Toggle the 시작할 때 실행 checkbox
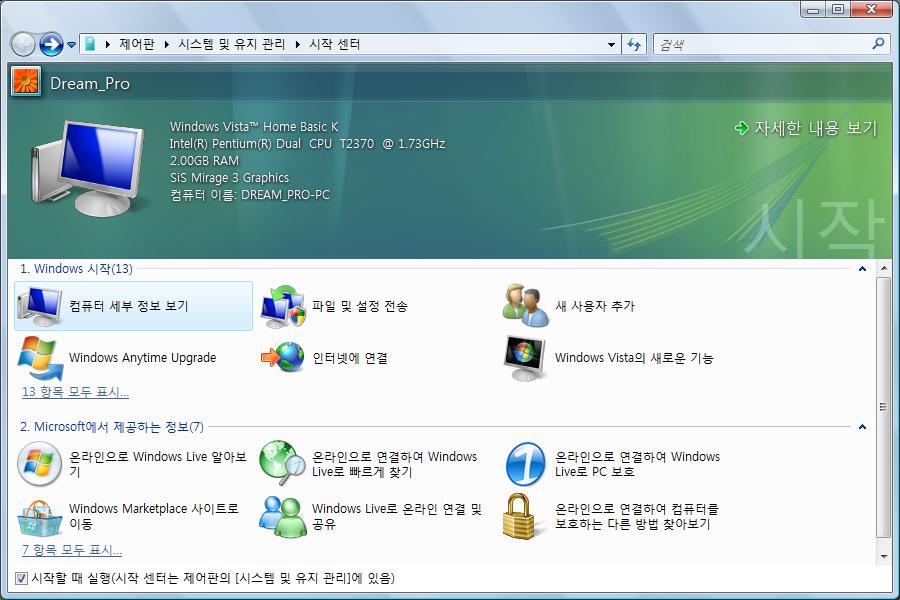 [x=21, y=578]
